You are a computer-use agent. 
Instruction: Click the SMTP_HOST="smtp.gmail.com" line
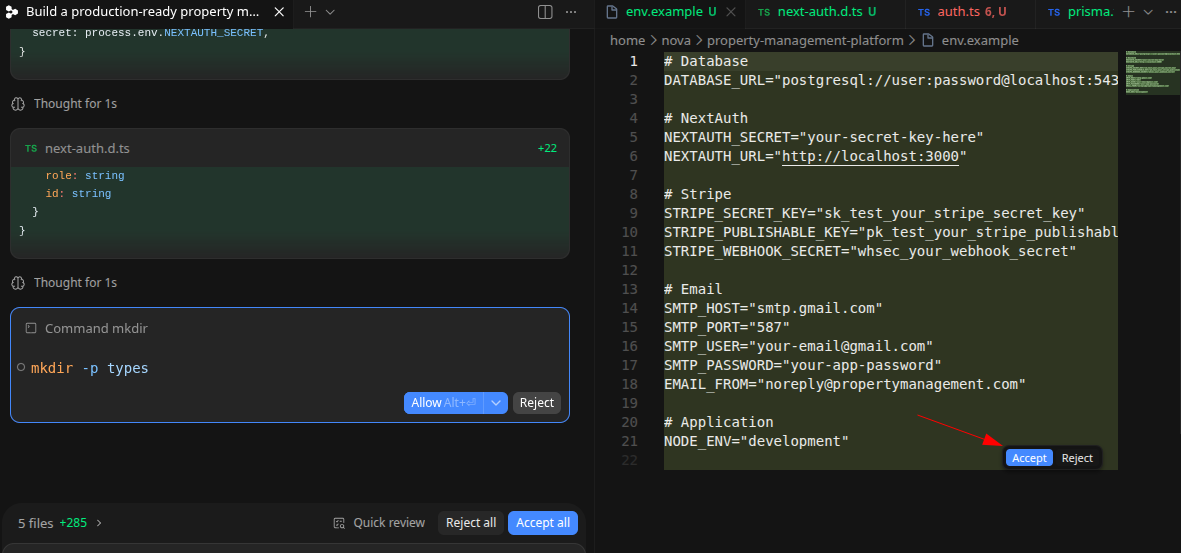coord(773,308)
